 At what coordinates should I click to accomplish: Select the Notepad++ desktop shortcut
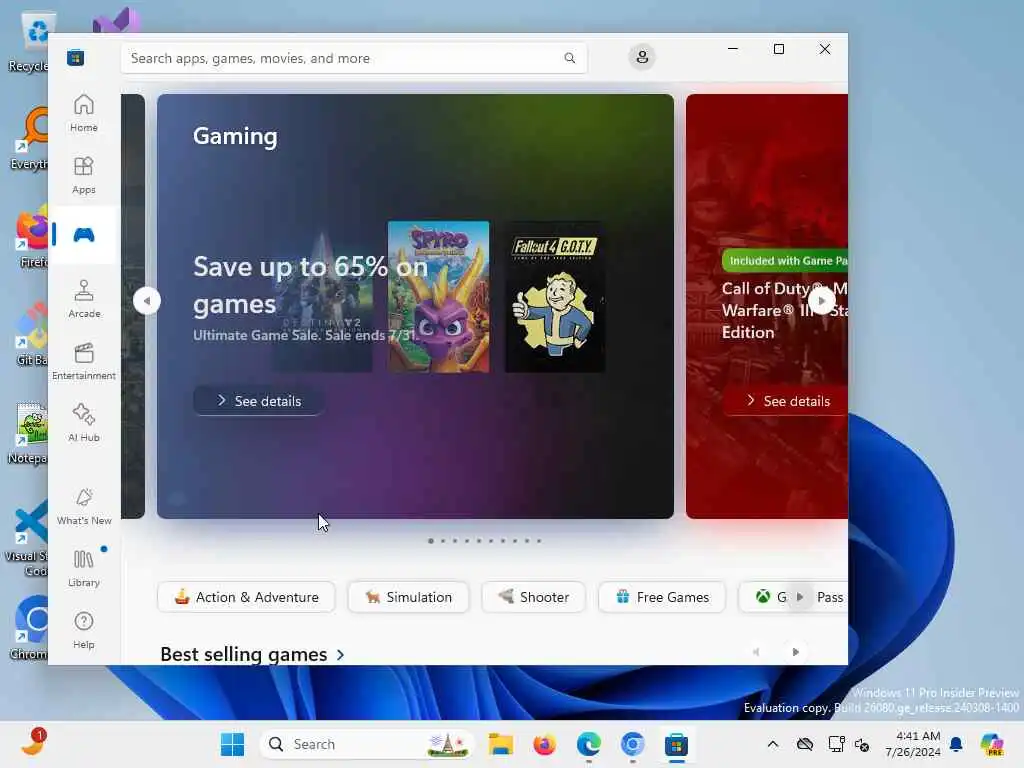click(x=30, y=434)
